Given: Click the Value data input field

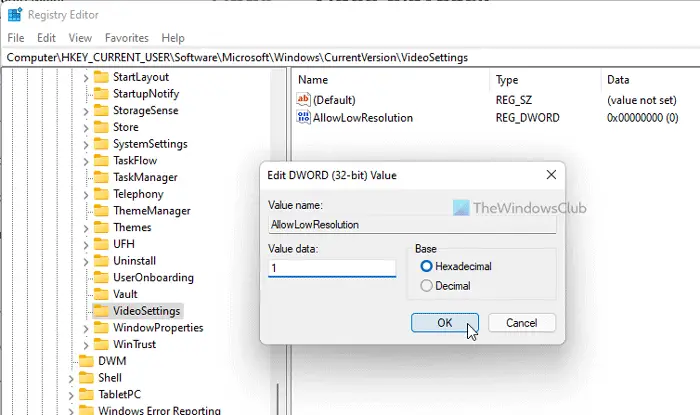Looking at the screenshot, I should pyautogui.click(x=332, y=268).
